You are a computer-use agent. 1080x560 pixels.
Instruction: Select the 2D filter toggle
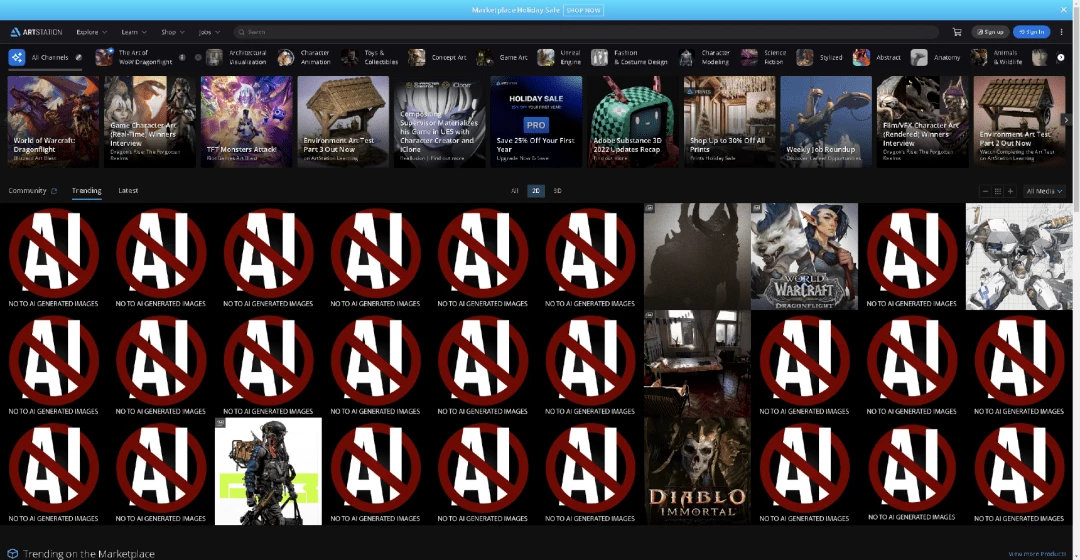click(x=536, y=191)
